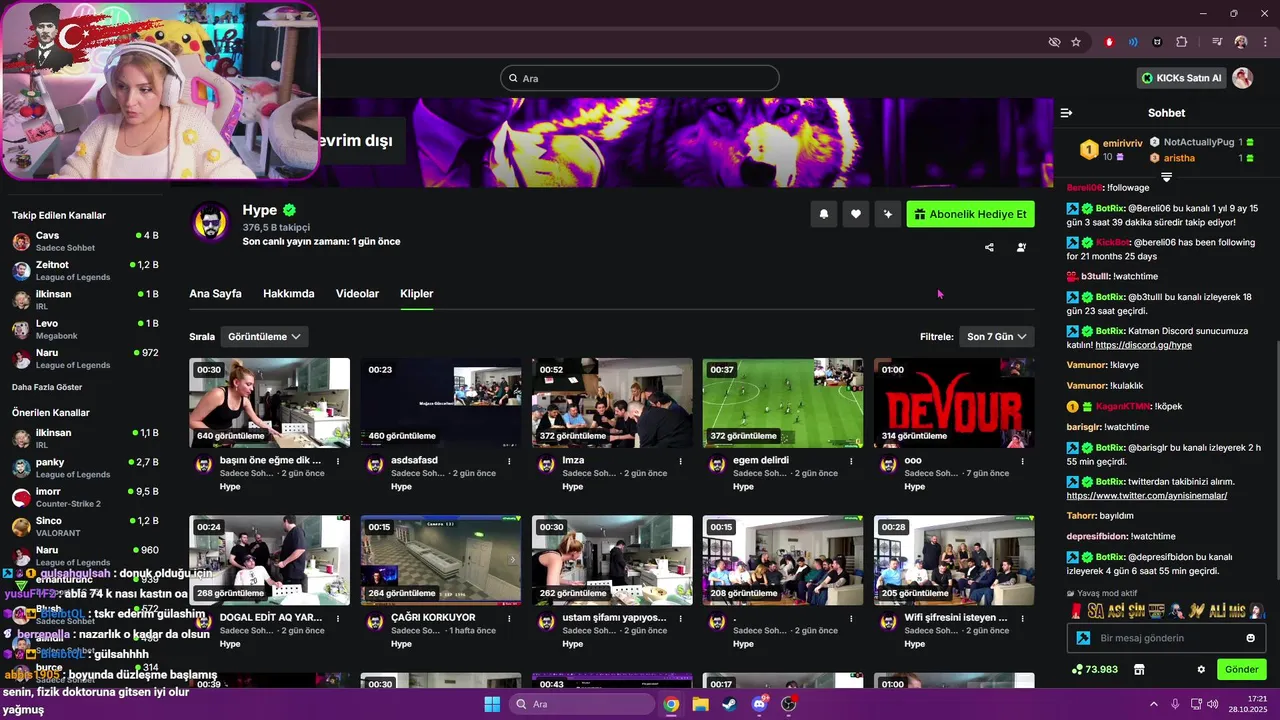Click the 'SA' emote in the quick emote bar
The width and height of the screenshot is (1280, 720).
click(1096, 610)
